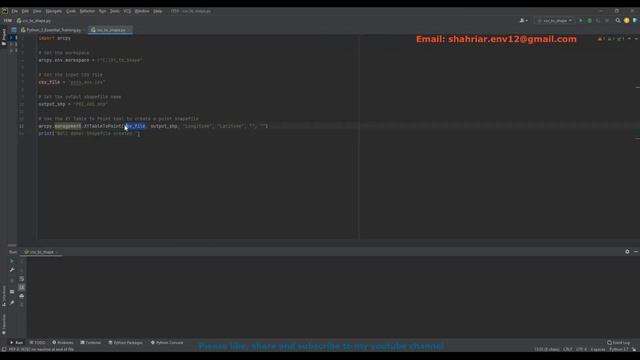Click the import arcpy code line
640x360 pixels.
tap(55, 38)
